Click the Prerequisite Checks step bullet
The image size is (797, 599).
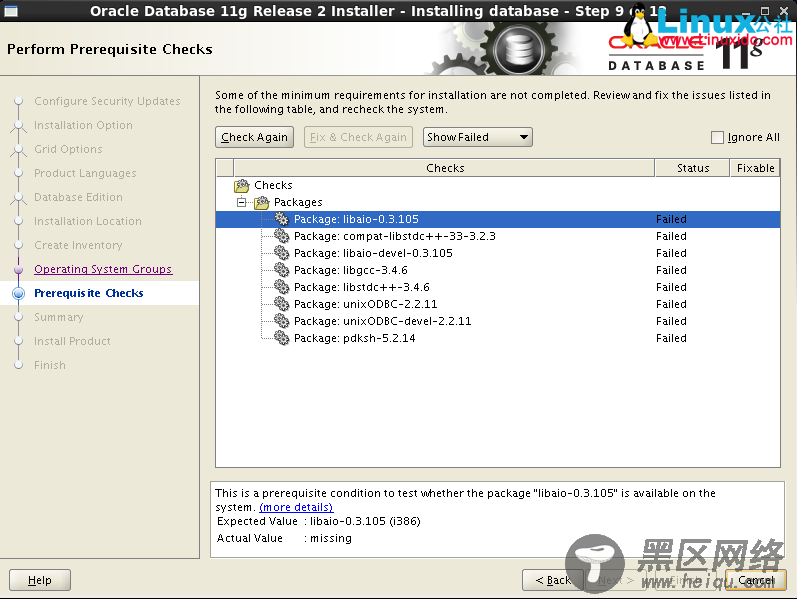18,293
